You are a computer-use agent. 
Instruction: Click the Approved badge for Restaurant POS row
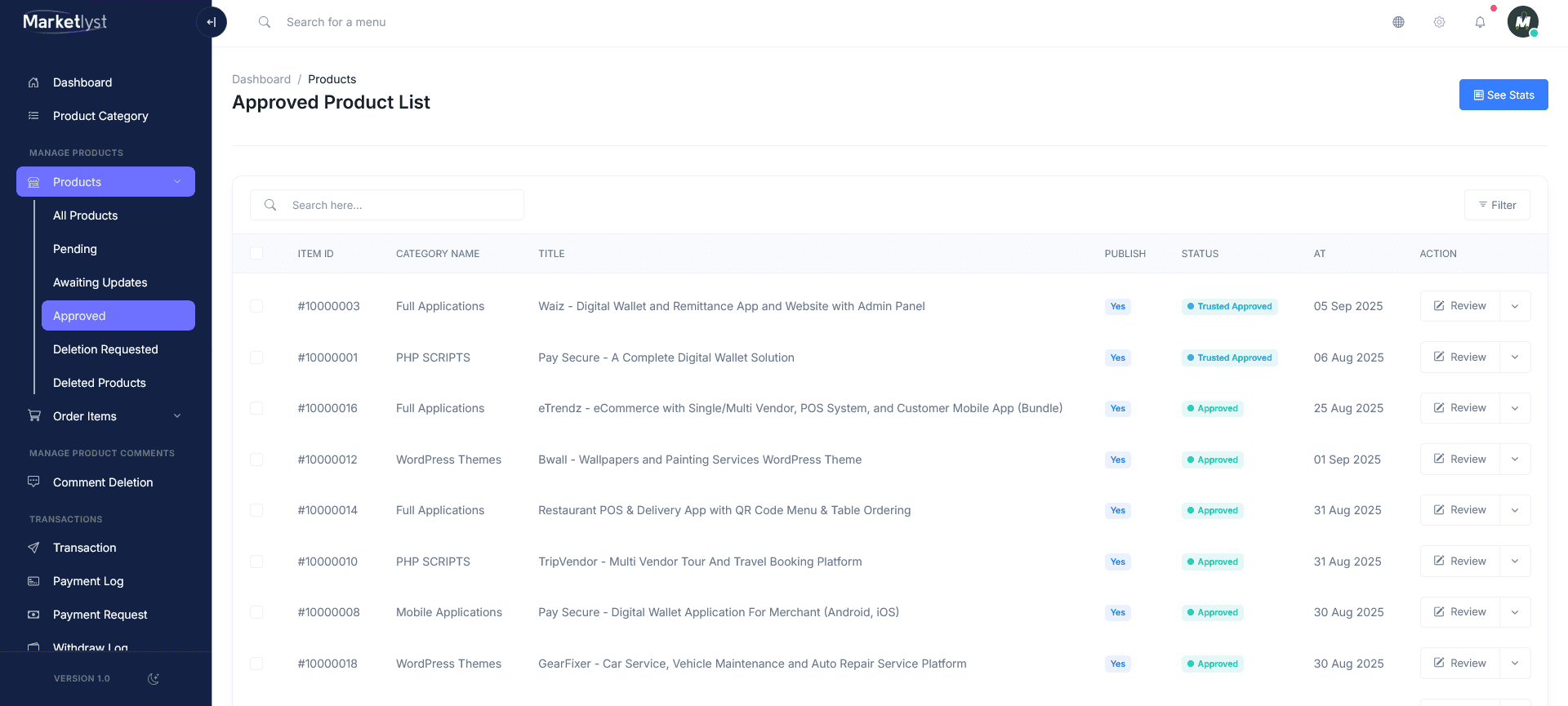[x=1212, y=510]
